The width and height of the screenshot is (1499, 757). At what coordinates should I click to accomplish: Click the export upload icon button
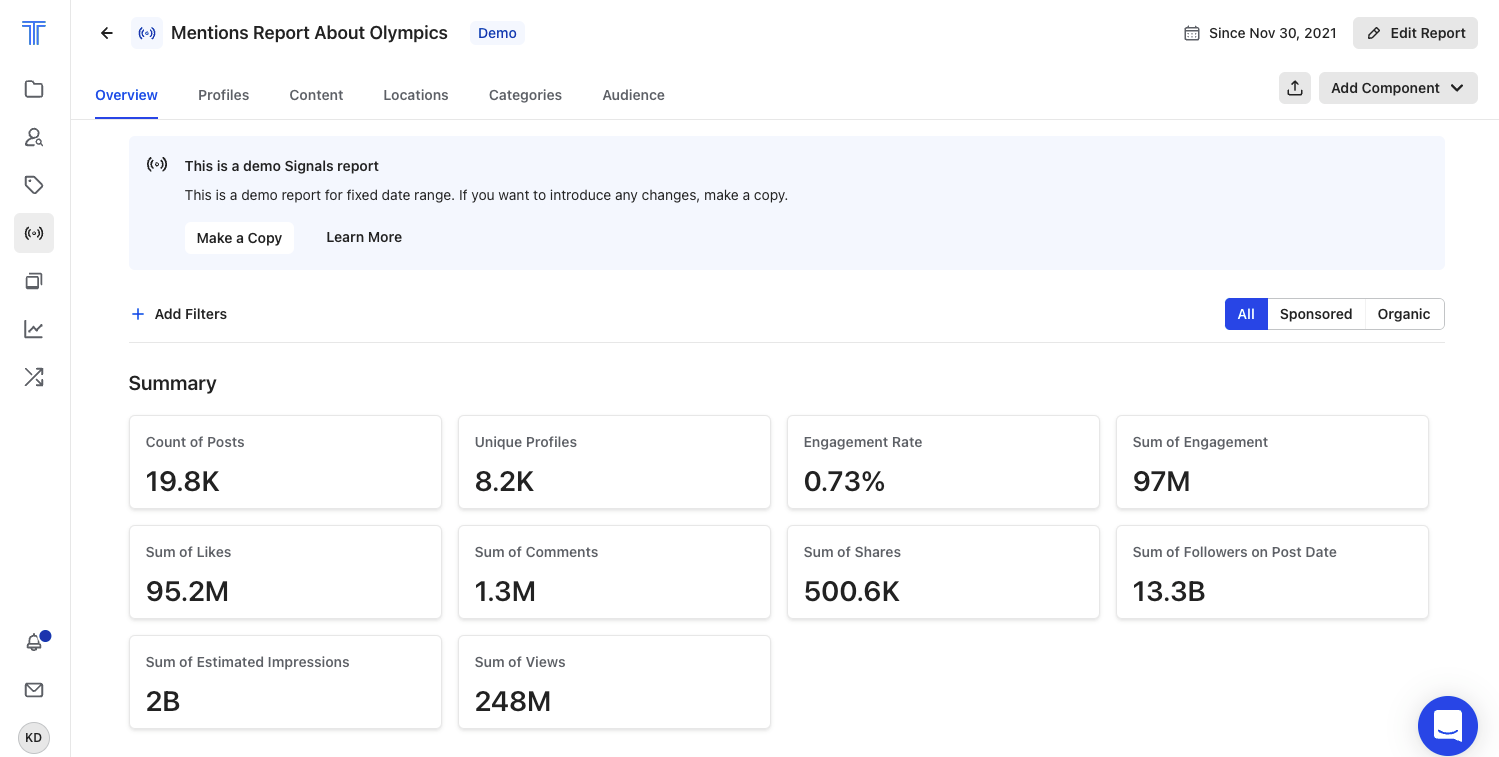pyautogui.click(x=1294, y=88)
